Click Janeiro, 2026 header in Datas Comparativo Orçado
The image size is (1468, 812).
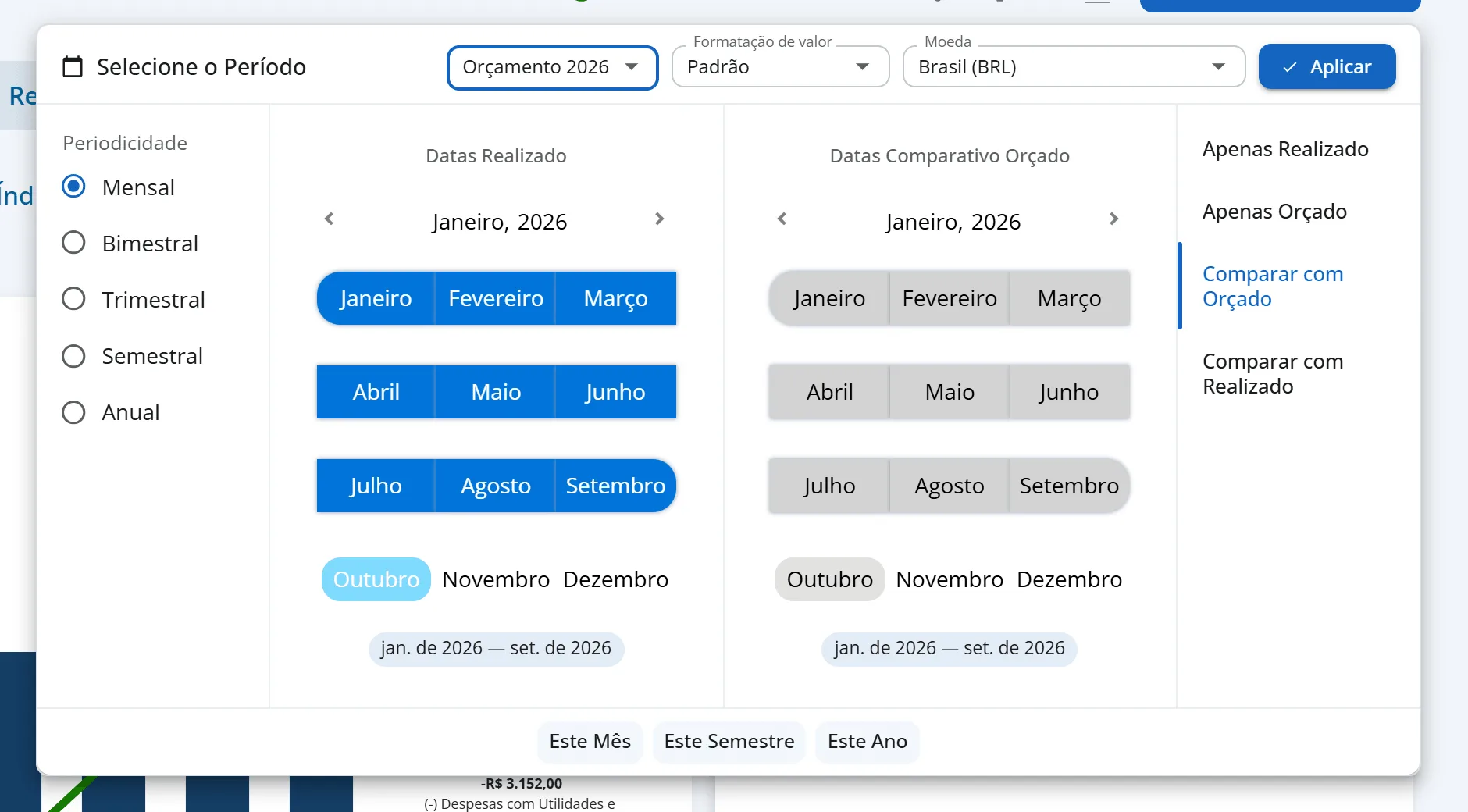point(953,222)
